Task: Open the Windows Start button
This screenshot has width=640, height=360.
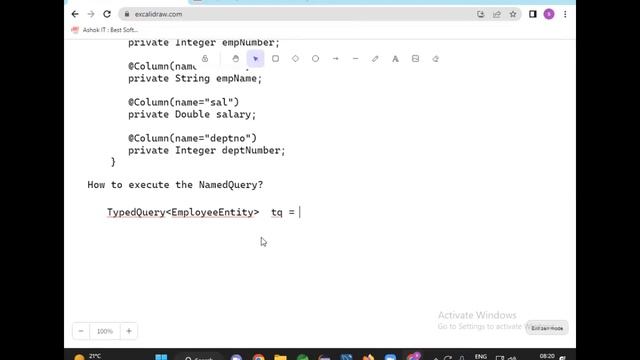Action: coord(161,357)
